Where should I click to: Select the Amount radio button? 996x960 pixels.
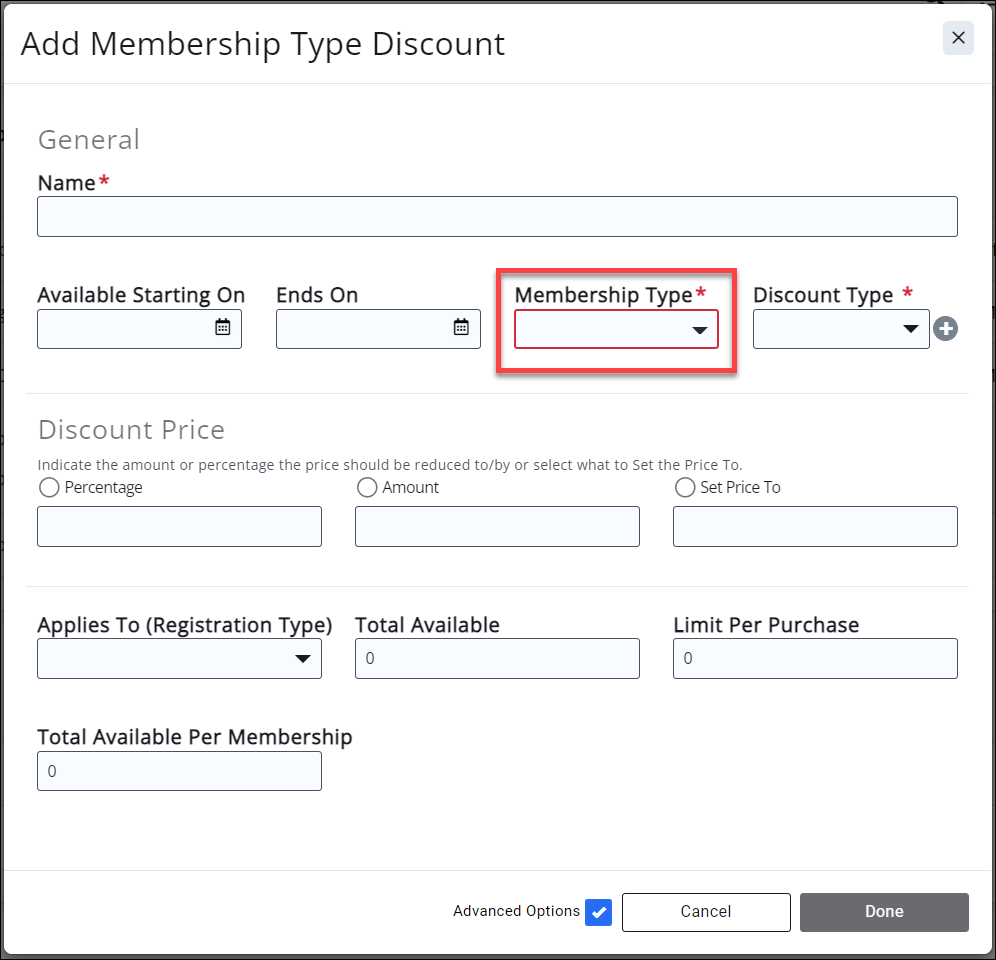pyautogui.click(x=367, y=488)
